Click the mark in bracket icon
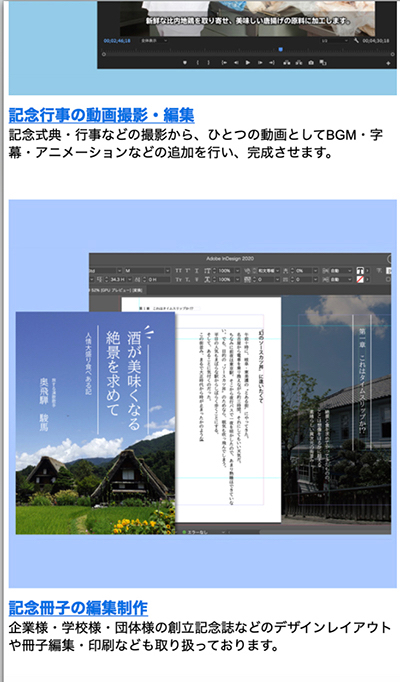The image size is (400, 682). (x=198, y=63)
